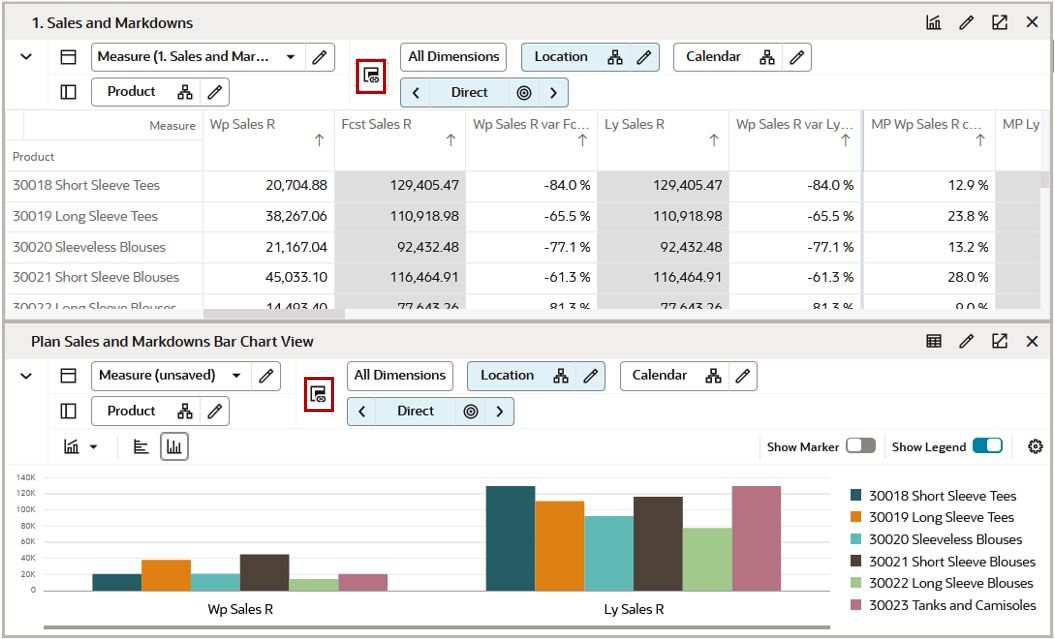Select the Location dimension in the top view
This screenshot has height=639, width=1055.
(x=561, y=57)
